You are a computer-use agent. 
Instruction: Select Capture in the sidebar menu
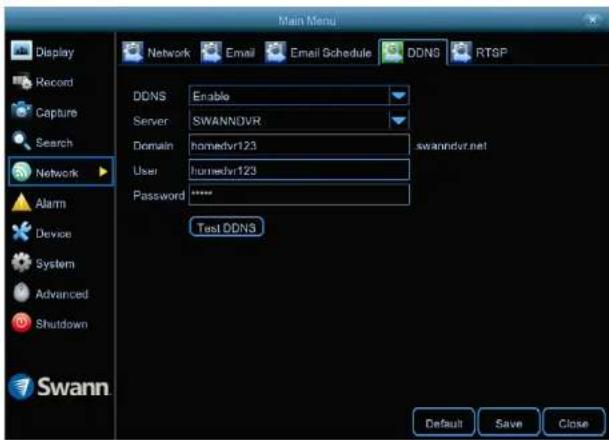point(56,113)
